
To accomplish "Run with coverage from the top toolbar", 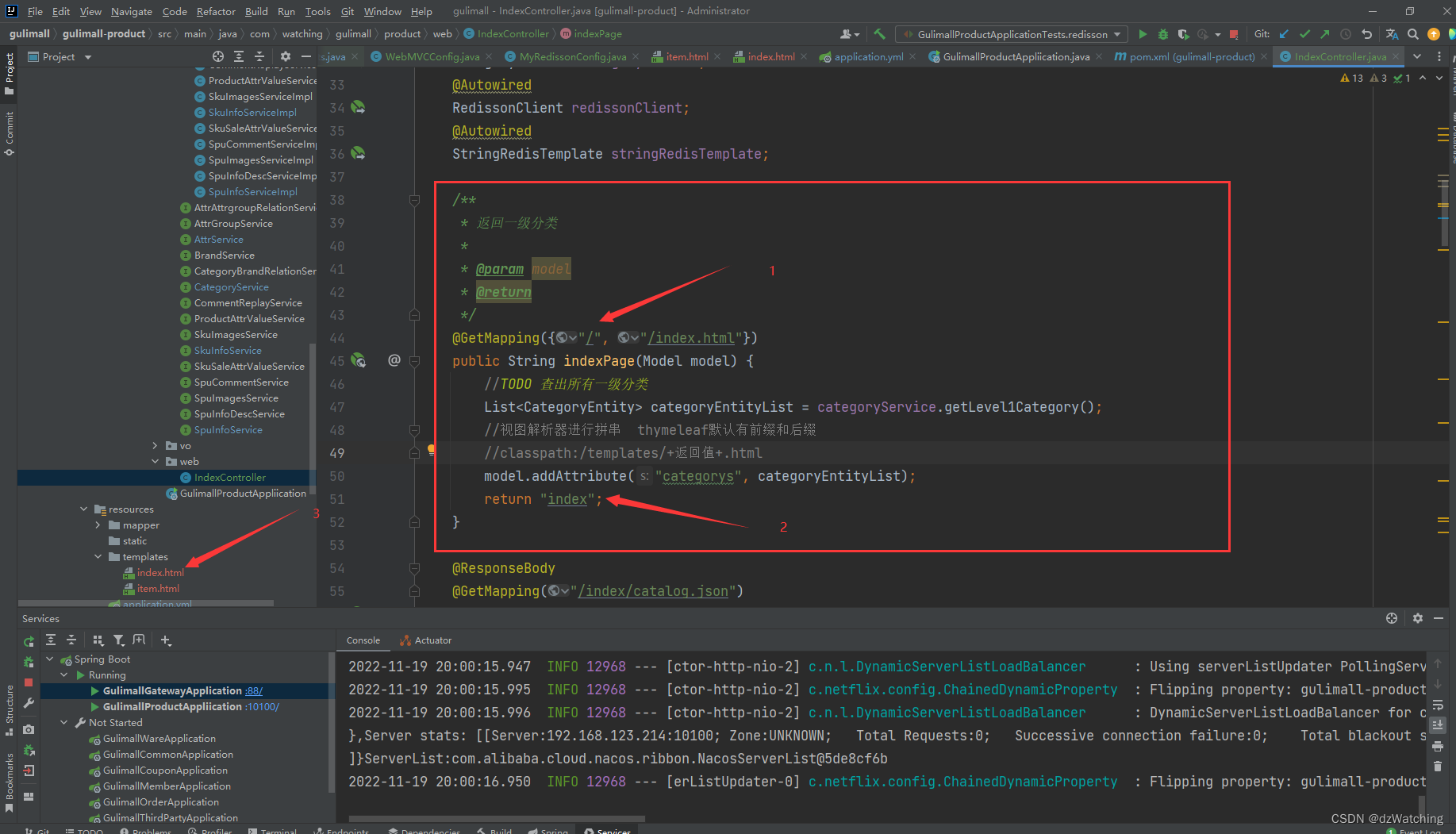I will click(x=1183, y=34).
